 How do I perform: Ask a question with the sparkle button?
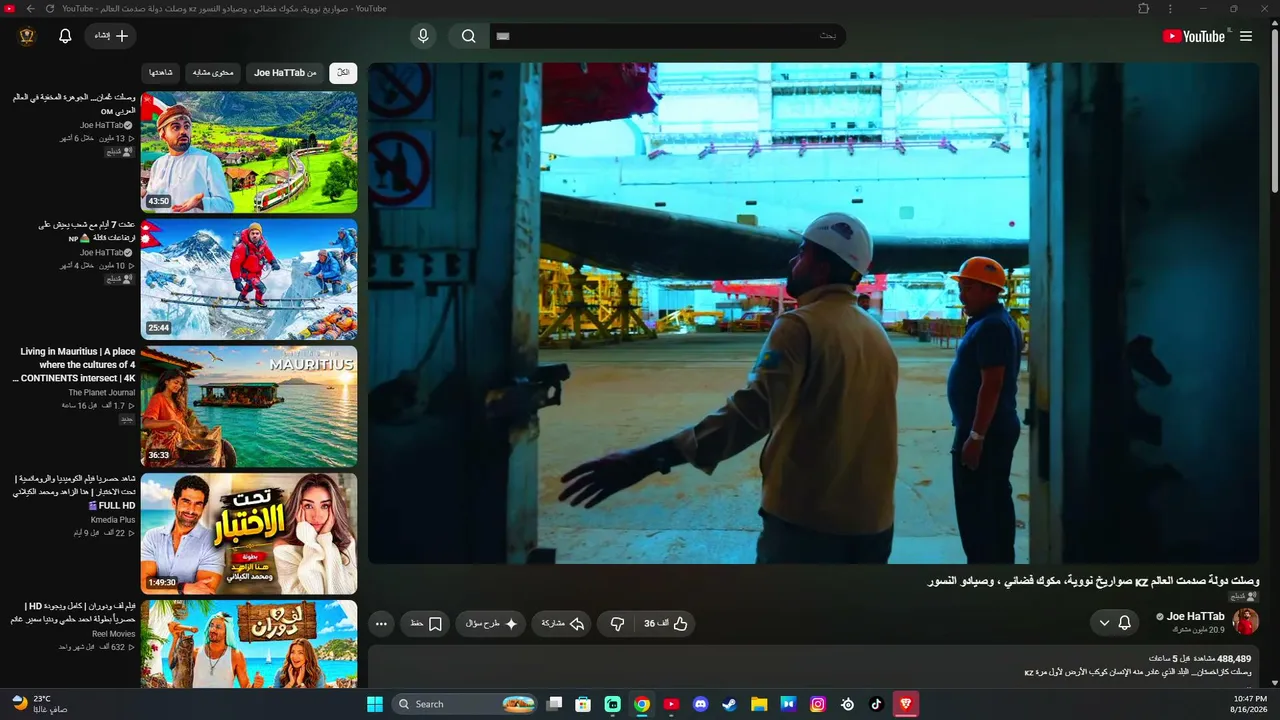491,624
